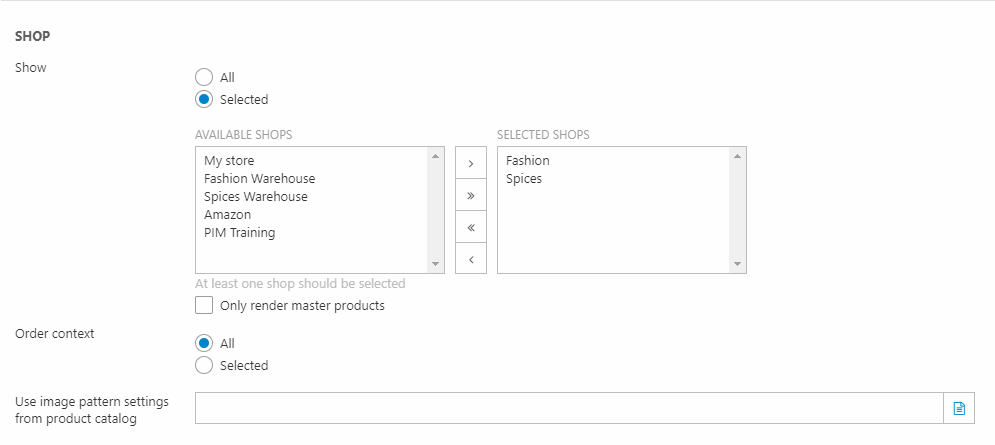This screenshot has height=445, width=995.
Task: Enable Only render master products checkbox
Action: (x=204, y=305)
